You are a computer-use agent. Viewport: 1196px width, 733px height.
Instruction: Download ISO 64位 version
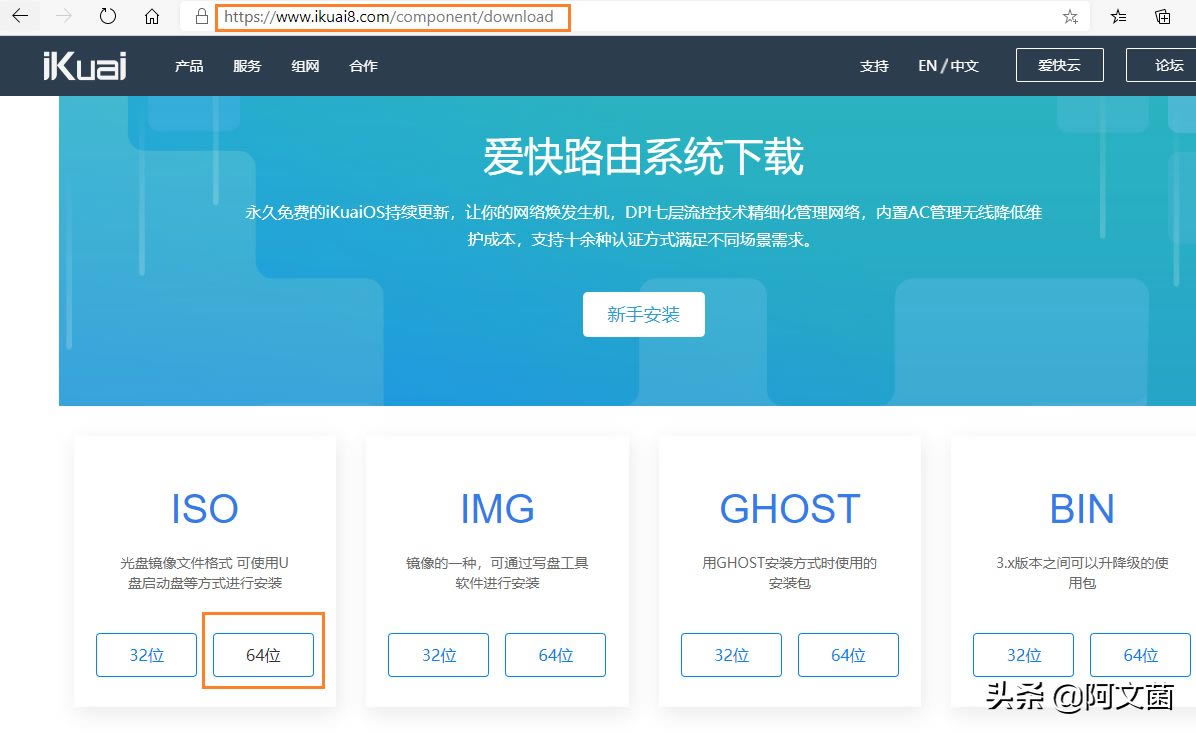(x=263, y=655)
